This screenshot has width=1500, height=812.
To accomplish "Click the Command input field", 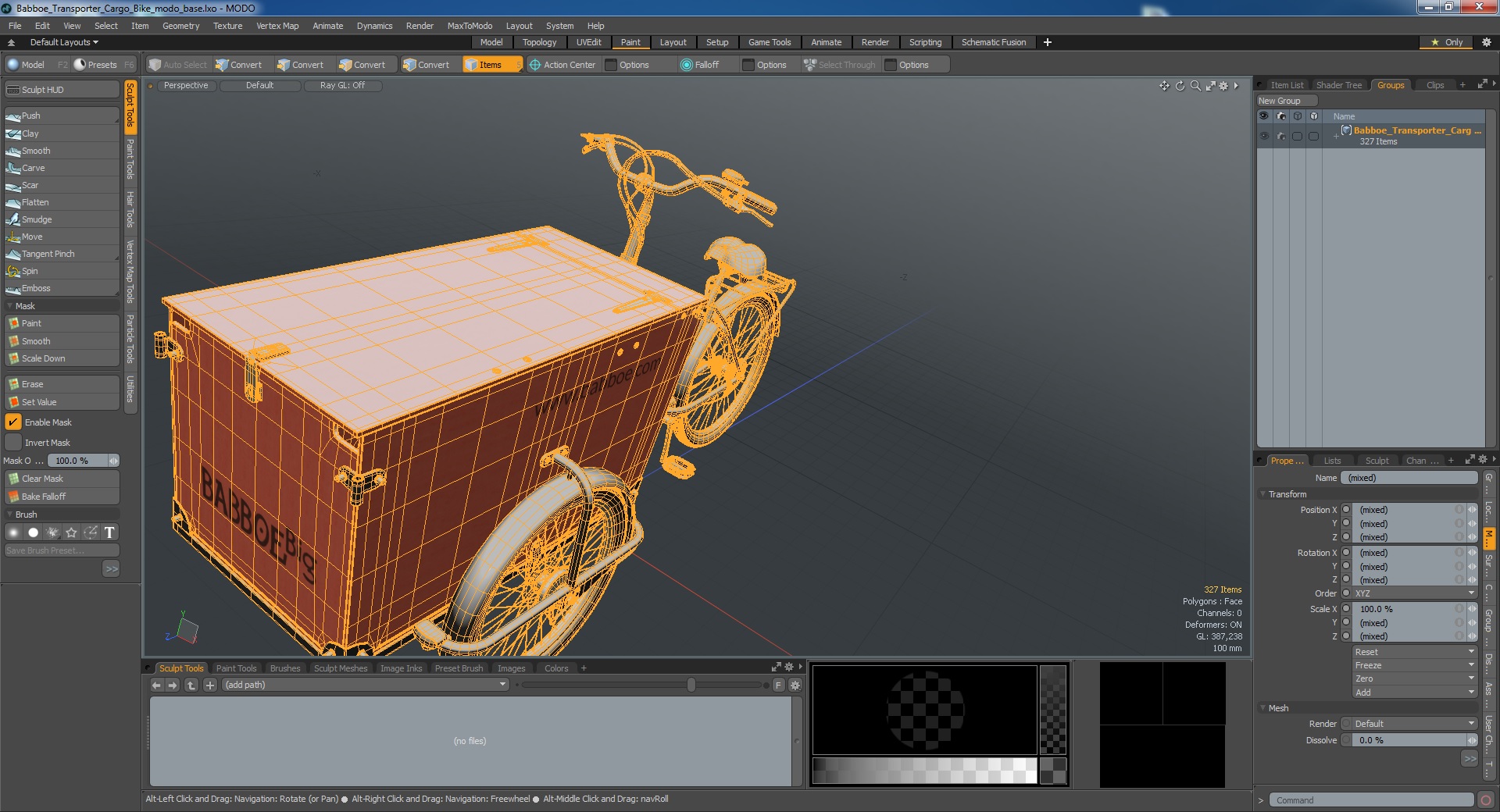I will [1371, 800].
